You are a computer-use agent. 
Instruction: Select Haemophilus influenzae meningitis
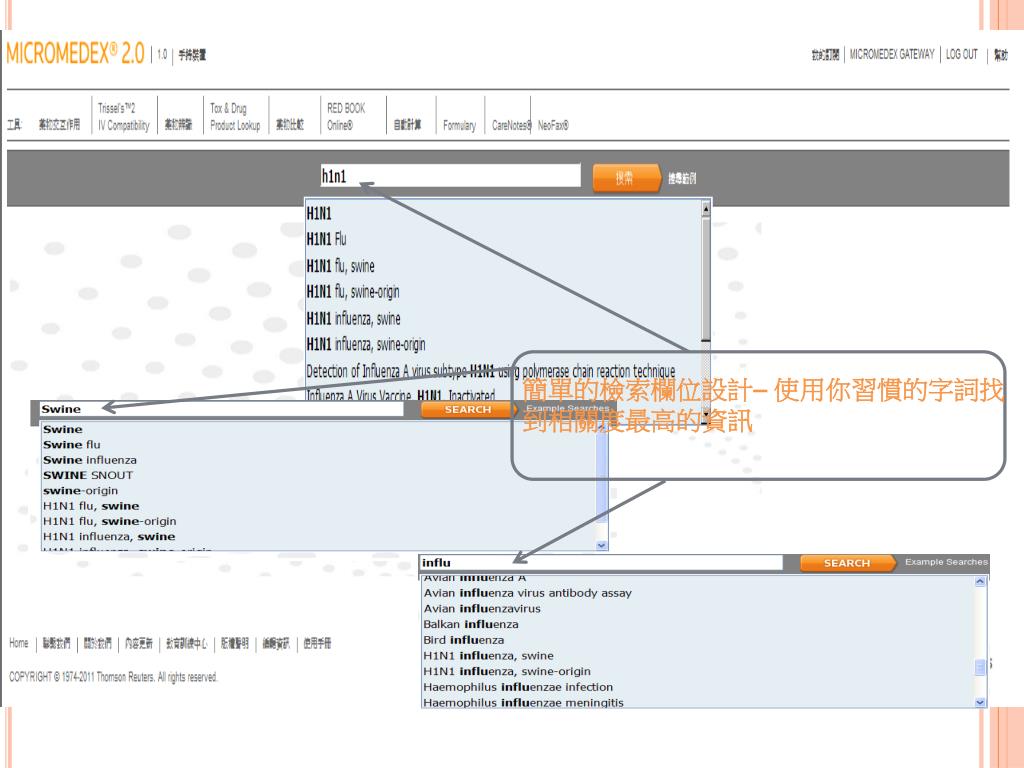pos(523,703)
